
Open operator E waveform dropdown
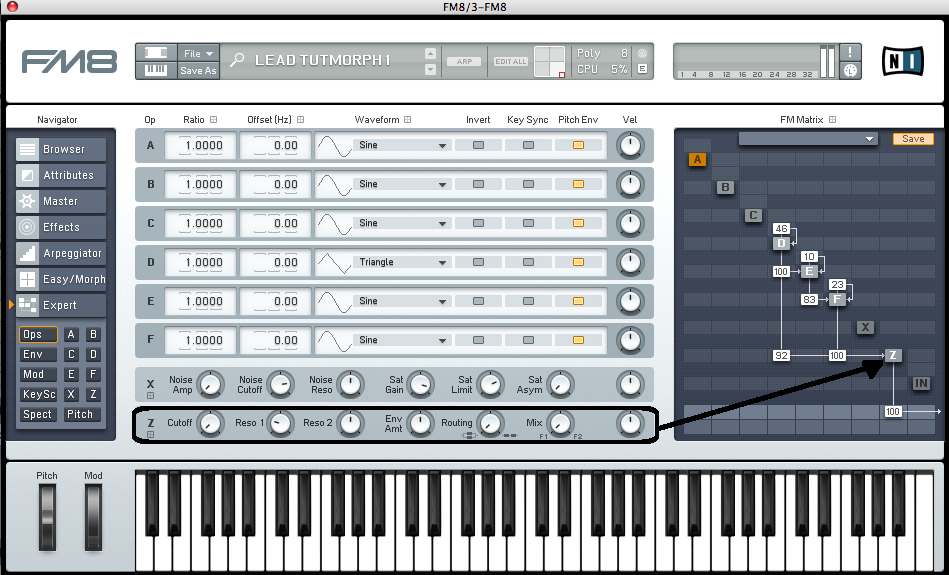pos(402,301)
